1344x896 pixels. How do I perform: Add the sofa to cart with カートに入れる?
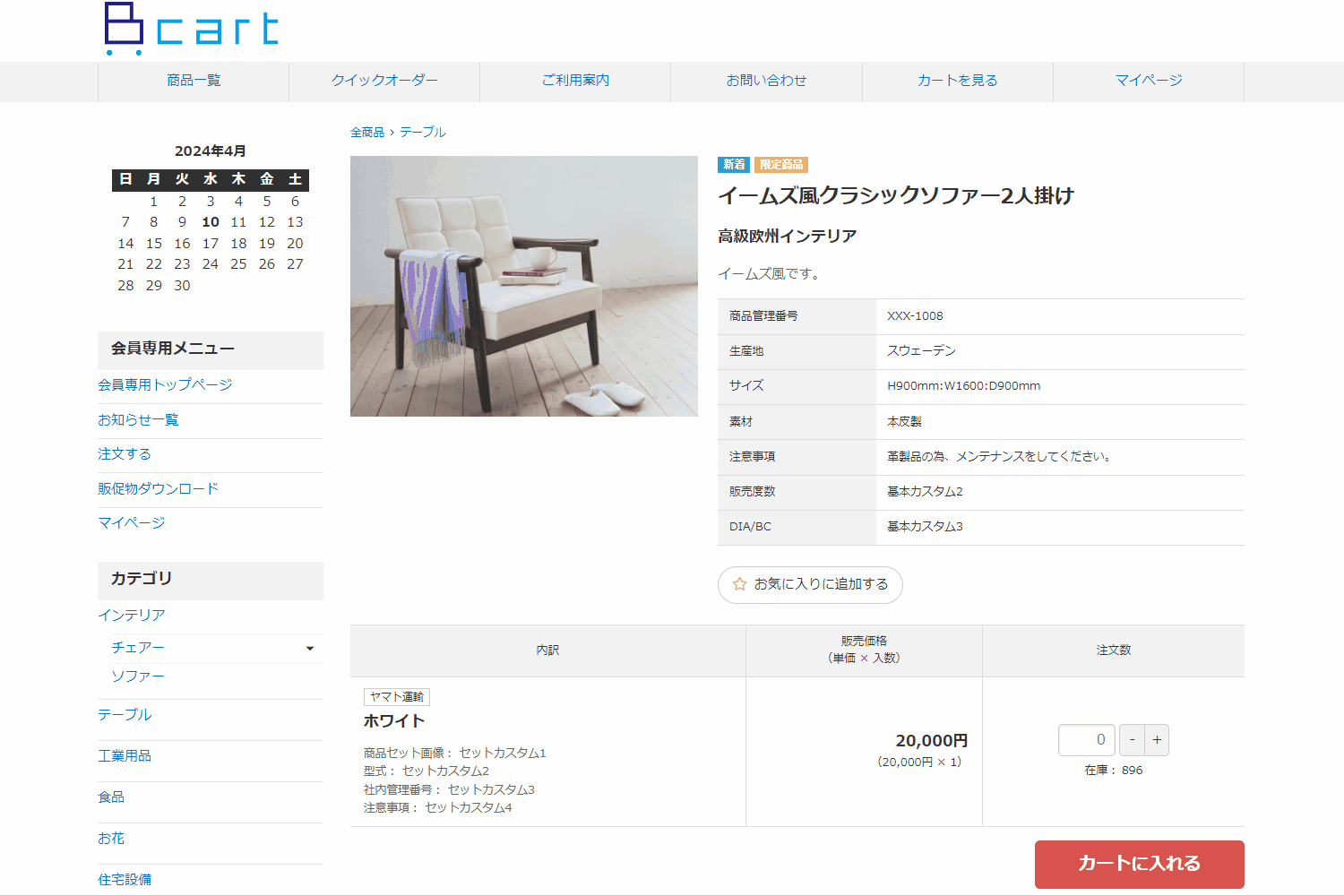pyautogui.click(x=1139, y=864)
